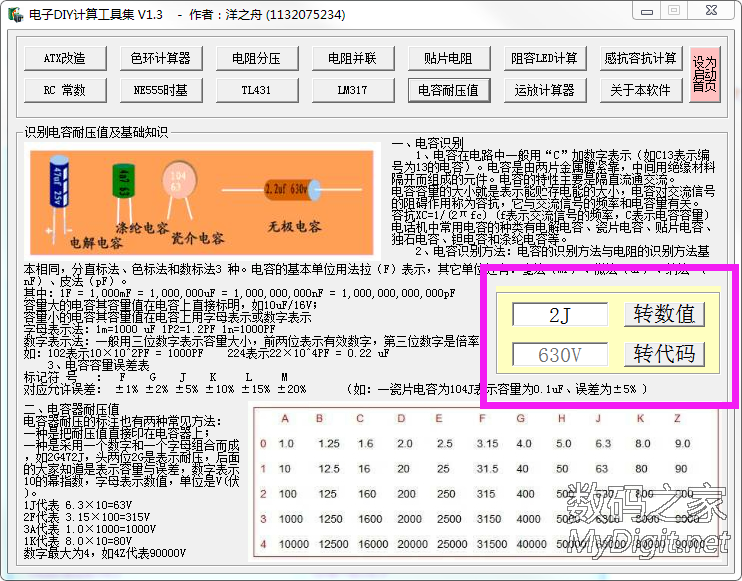Click the 无极电容 2.2uf 630v image
Screen dimensions: 742x581
click(x=292, y=190)
